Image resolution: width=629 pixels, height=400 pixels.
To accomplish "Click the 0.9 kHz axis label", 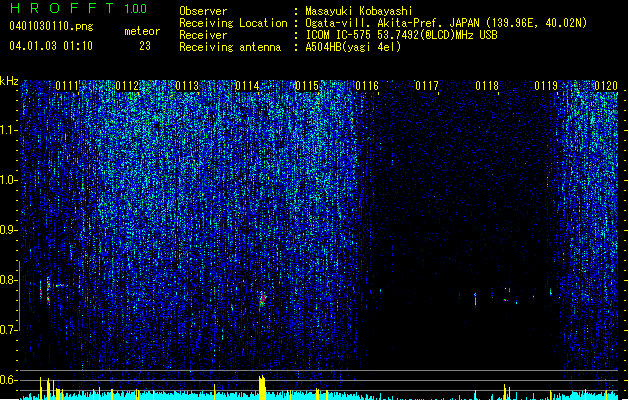I will click(x=8, y=230).
